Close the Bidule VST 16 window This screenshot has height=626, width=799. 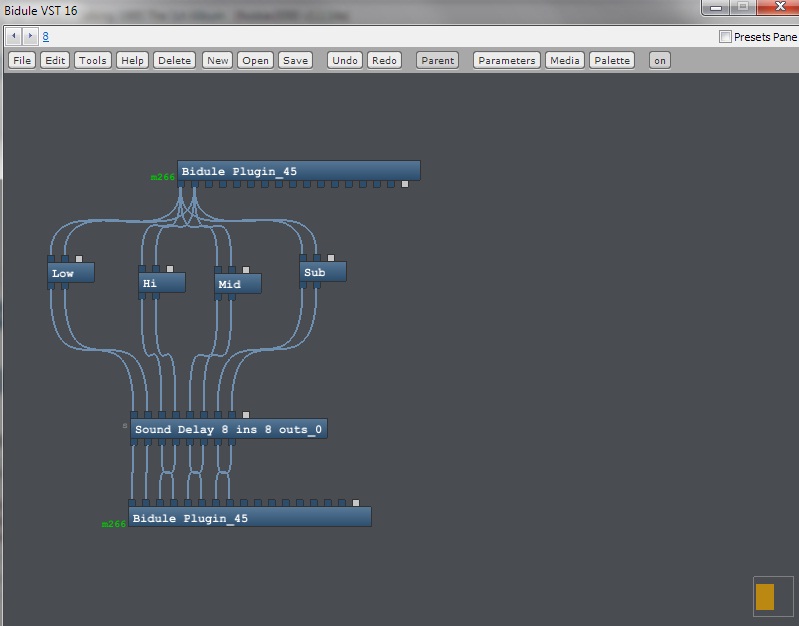pyautogui.click(x=779, y=7)
